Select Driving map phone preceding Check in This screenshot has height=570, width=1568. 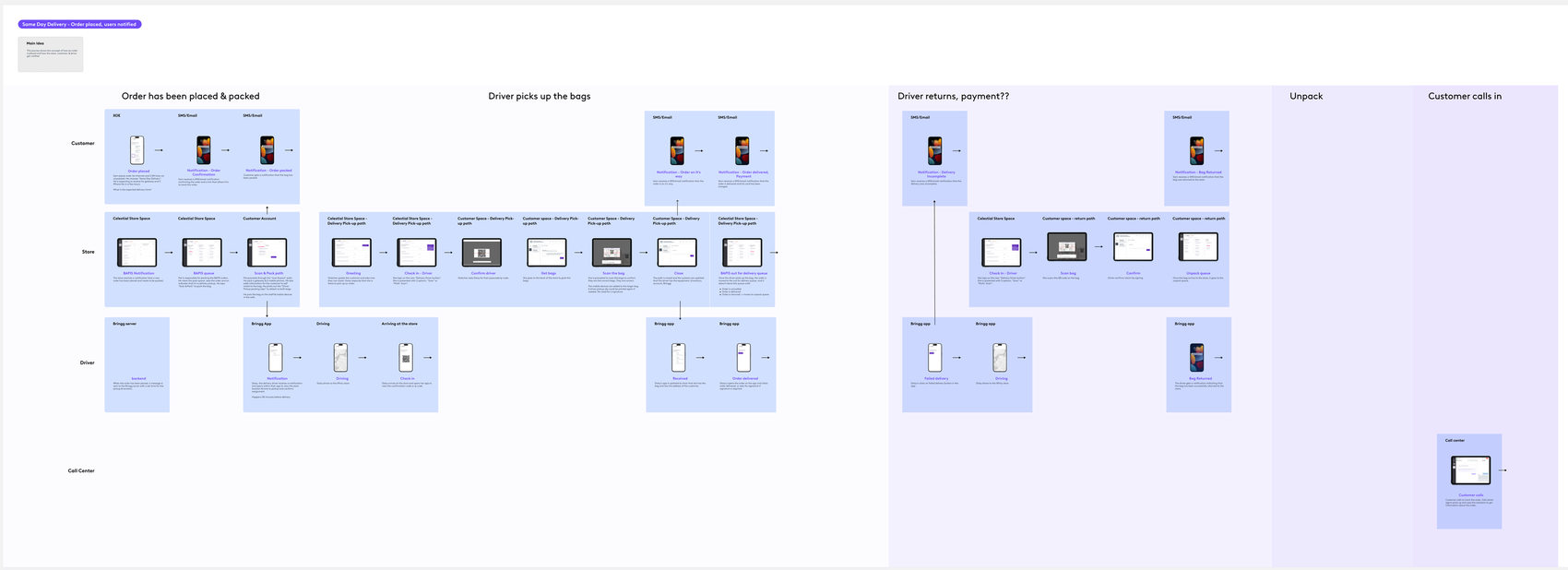pos(341,358)
